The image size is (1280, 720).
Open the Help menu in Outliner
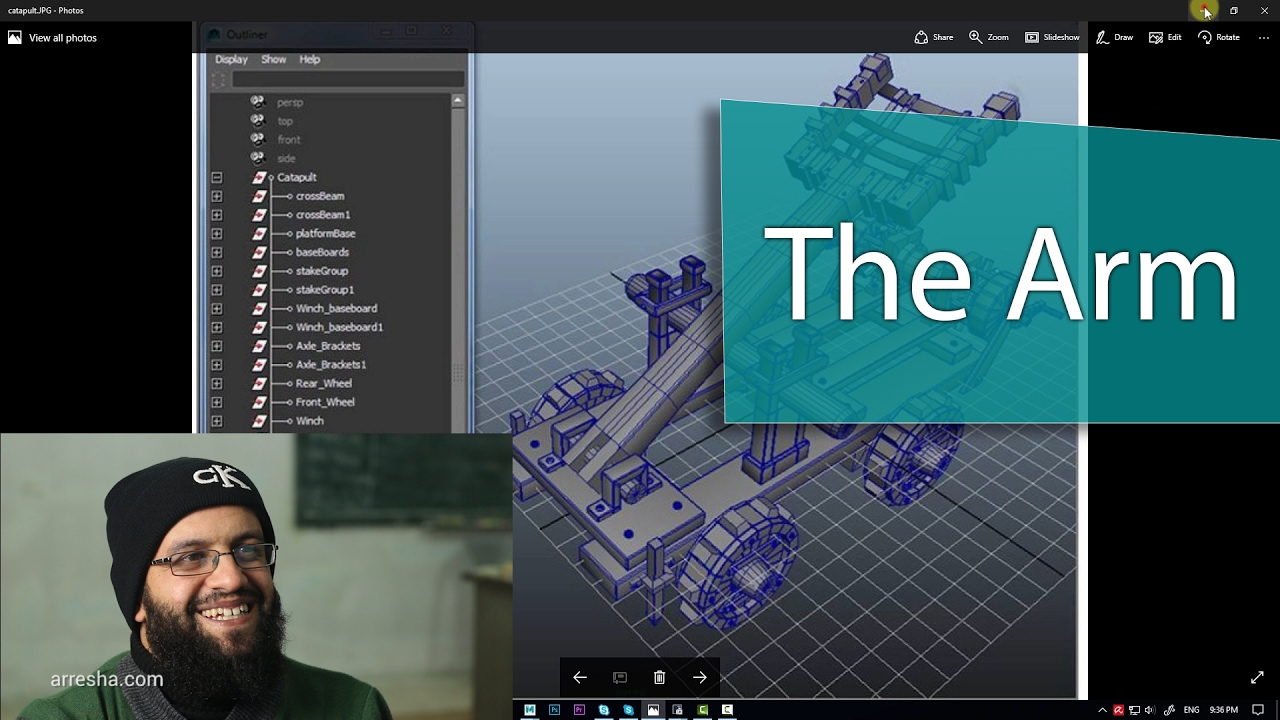coord(310,60)
